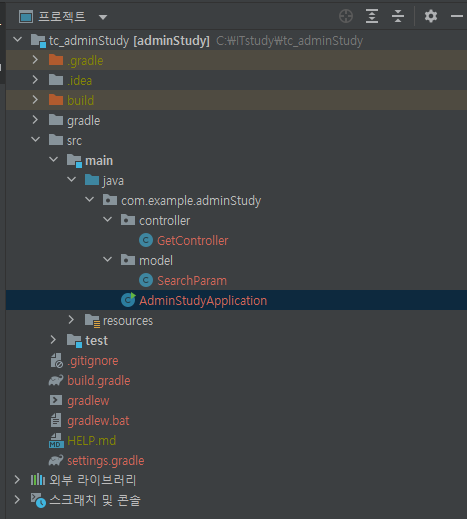Image resolution: width=467 pixels, height=519 pixels.
Task: Collapse the main source folder
Action: 53,160
